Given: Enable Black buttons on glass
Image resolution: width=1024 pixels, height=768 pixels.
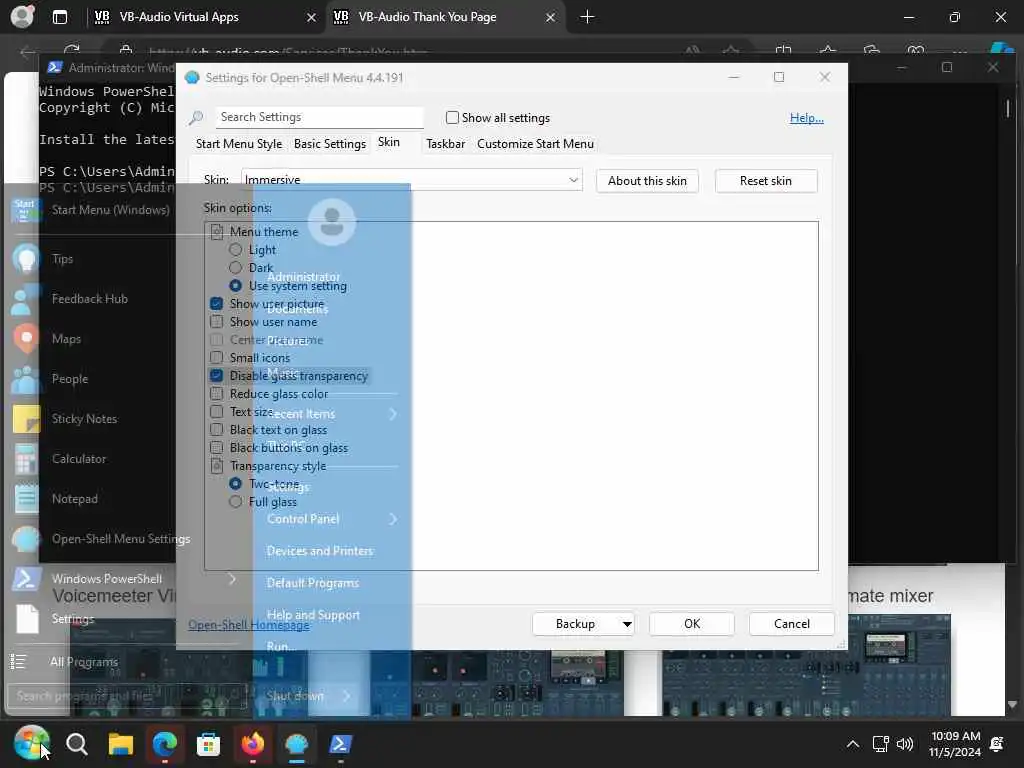Looking at the screenshot, I should point(217,448).
